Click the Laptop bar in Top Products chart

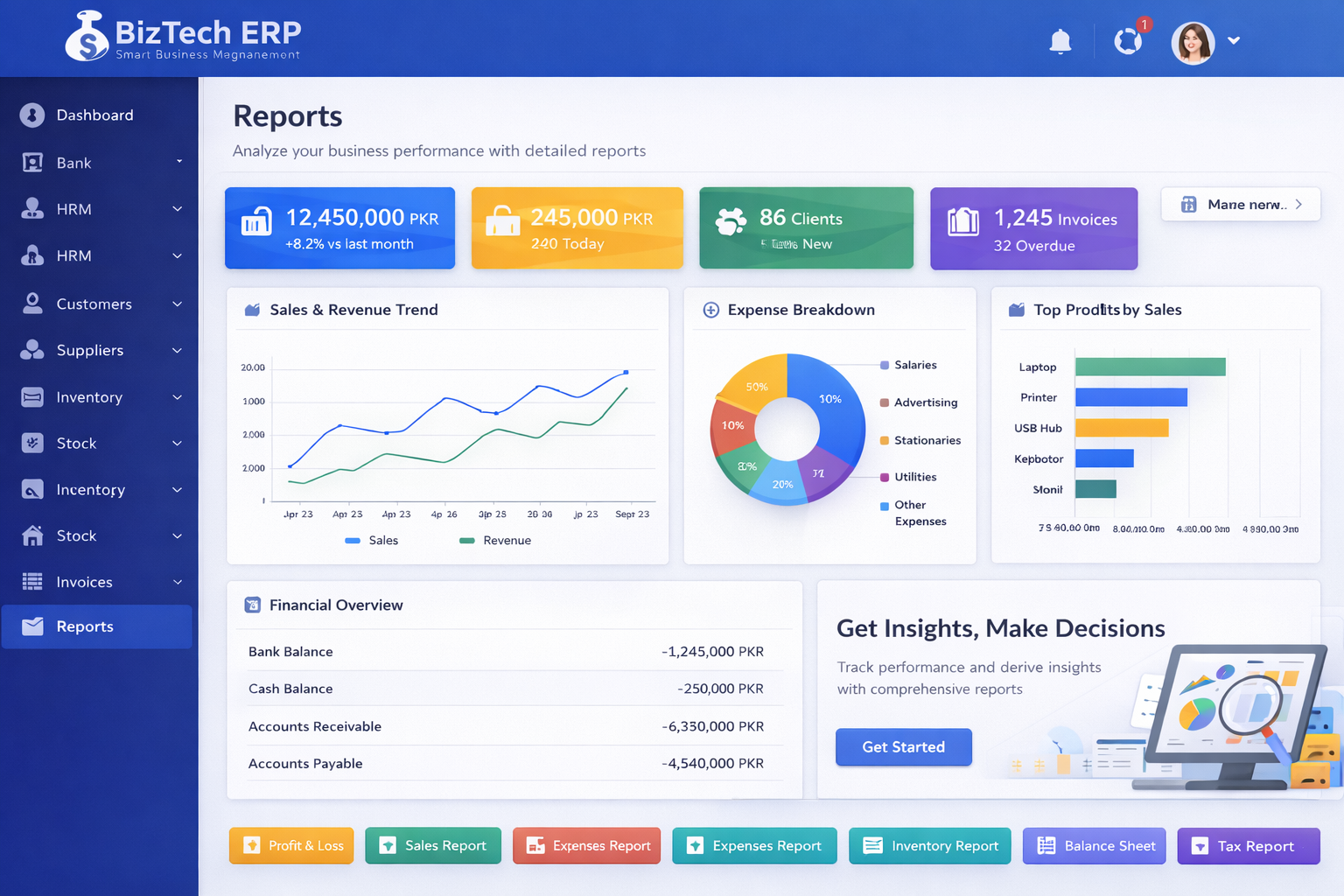tap(1150, 367)
